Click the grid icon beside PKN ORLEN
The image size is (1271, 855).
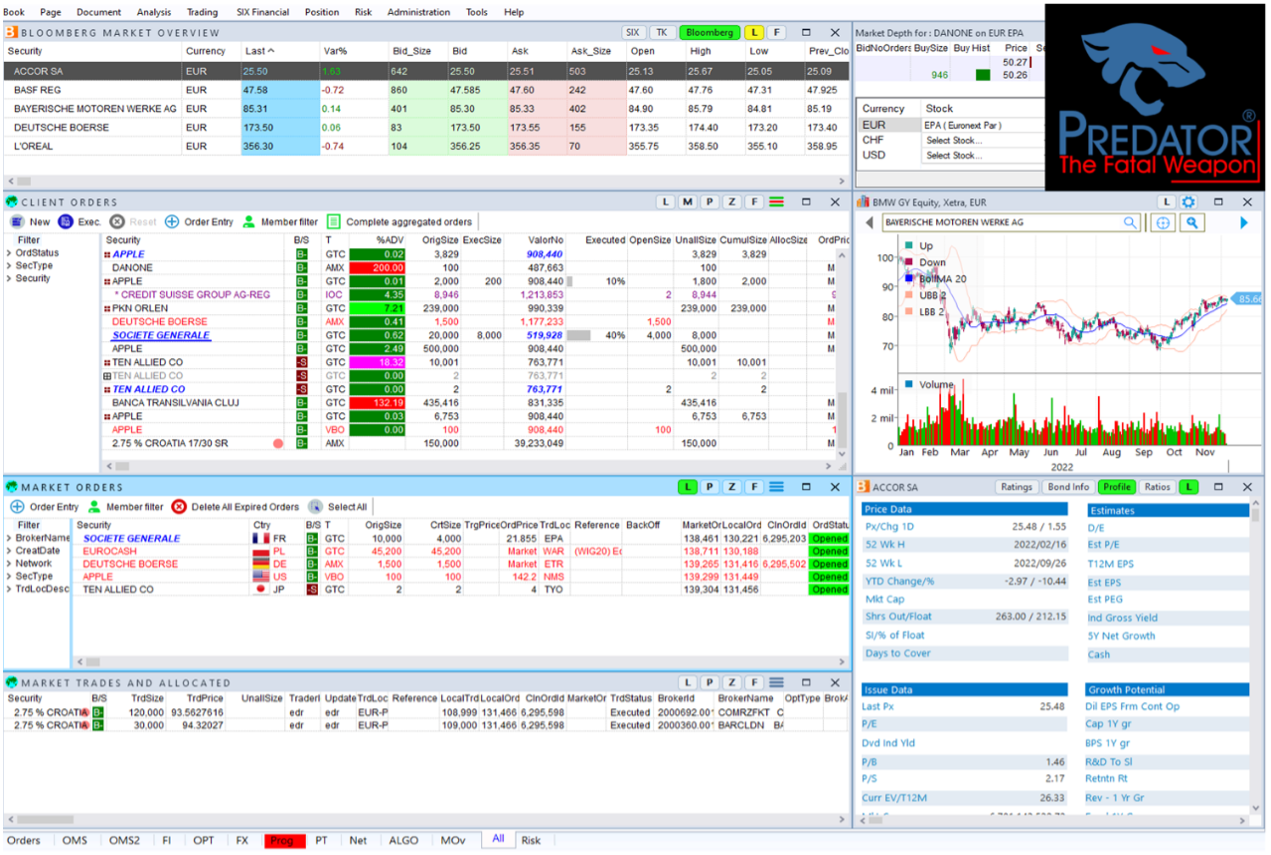tap(107, 310)
